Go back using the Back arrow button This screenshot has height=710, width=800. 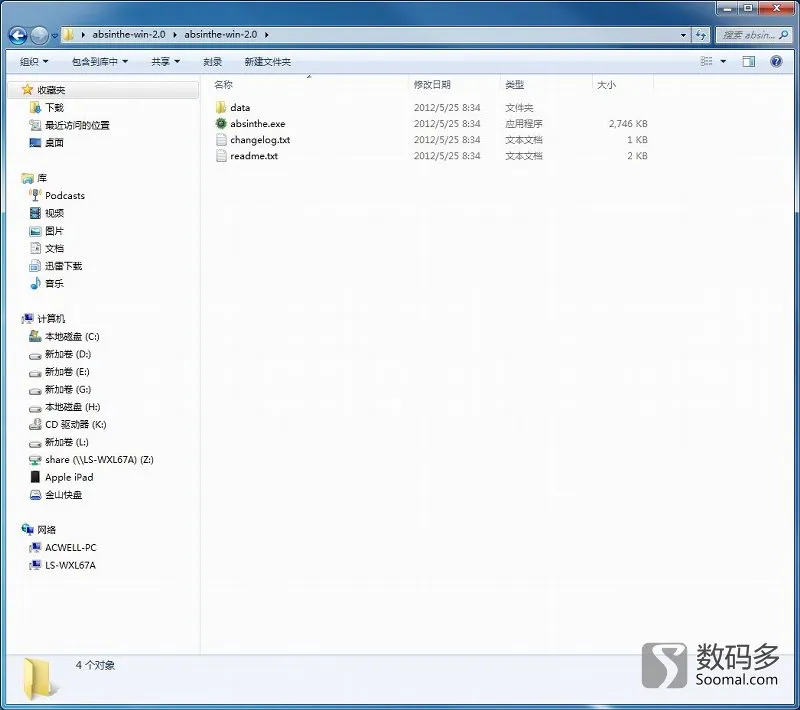(x=18, y=35)
